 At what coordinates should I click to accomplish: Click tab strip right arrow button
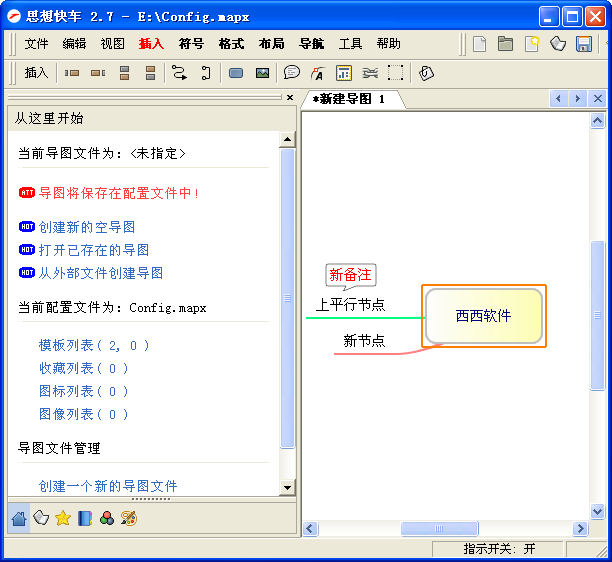point(578,98)
